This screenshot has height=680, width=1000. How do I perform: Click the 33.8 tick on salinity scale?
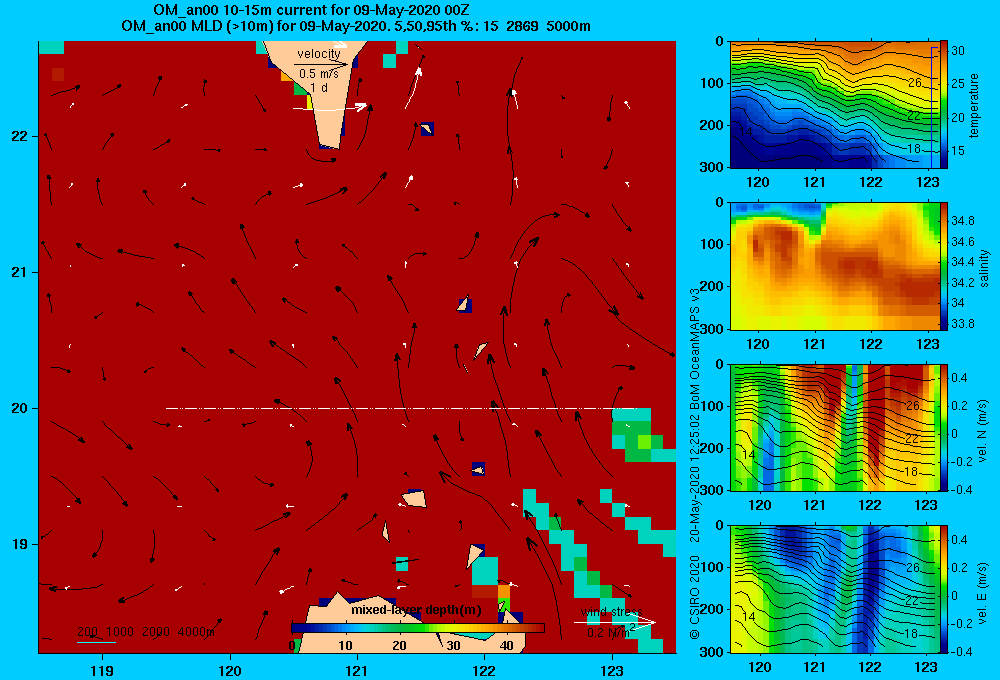click(x=962, y=323)
